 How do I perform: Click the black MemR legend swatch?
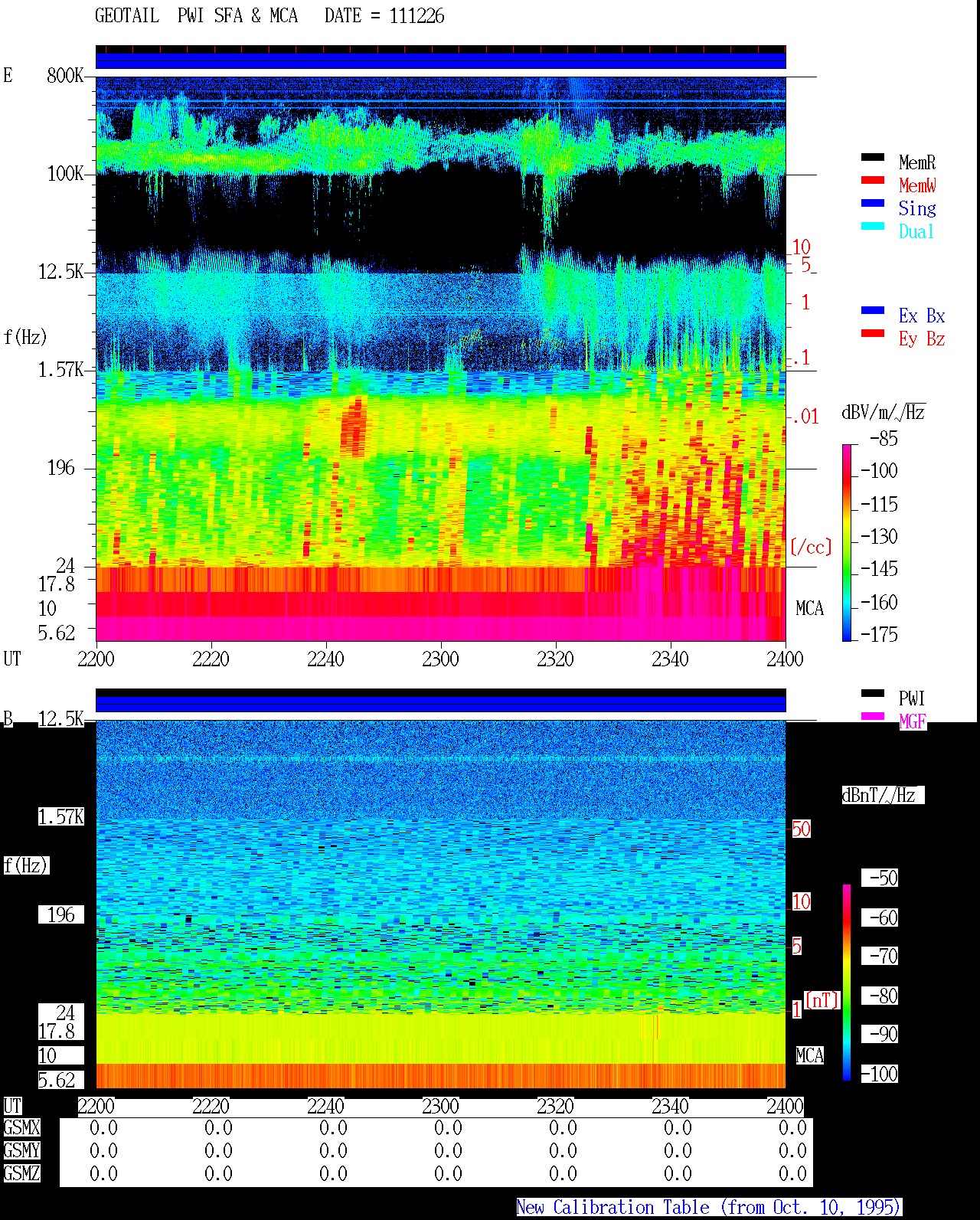pyautogui.click(x=873, y=158)
